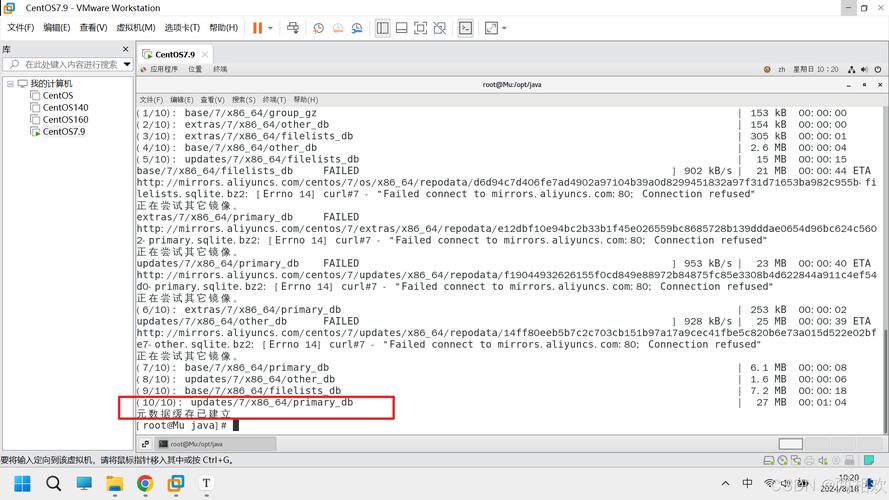Screen dimensions: 889x500
Task: Click the GNOME power menu icon
Action: tap(878, 69)
